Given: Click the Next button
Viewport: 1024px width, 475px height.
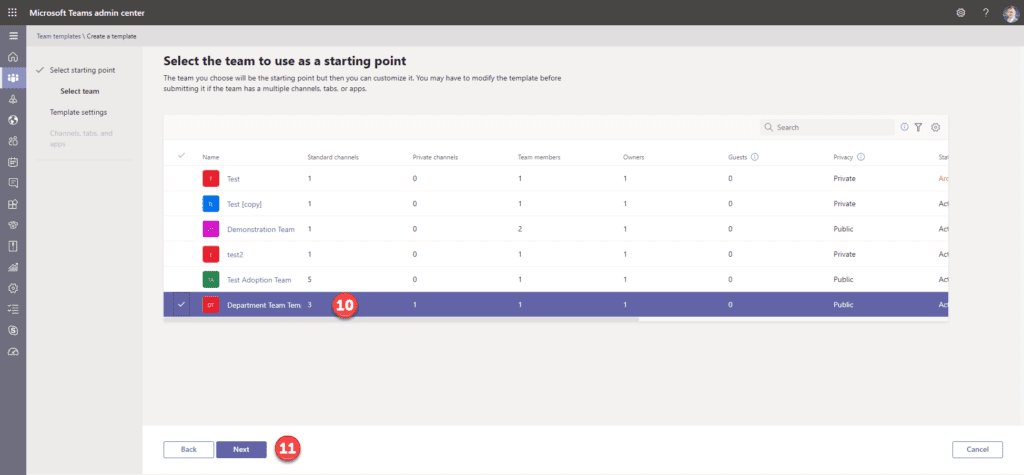Looking at the screenshot, I should (241, 450).
